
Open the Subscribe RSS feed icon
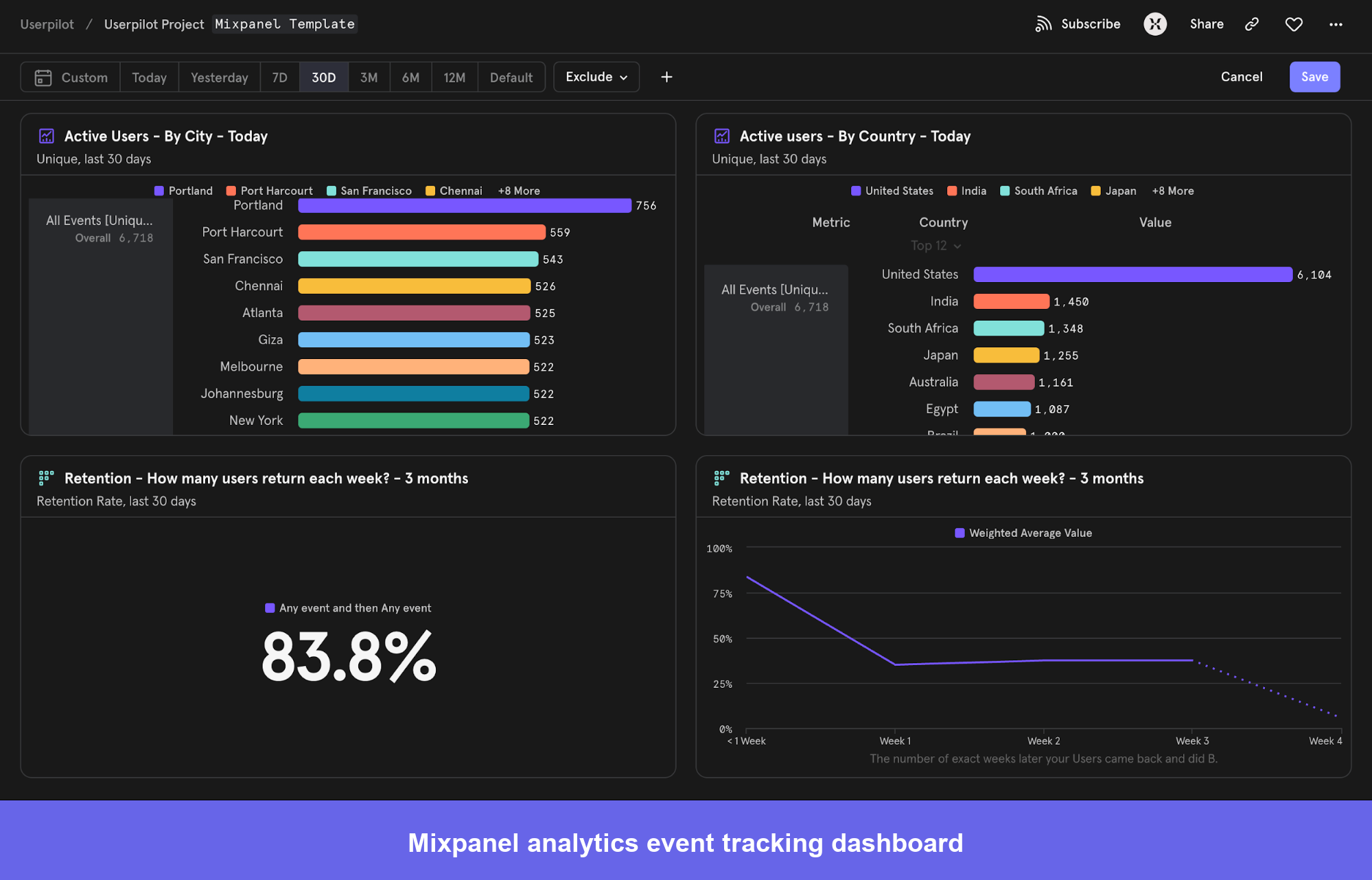point(1043,23)
